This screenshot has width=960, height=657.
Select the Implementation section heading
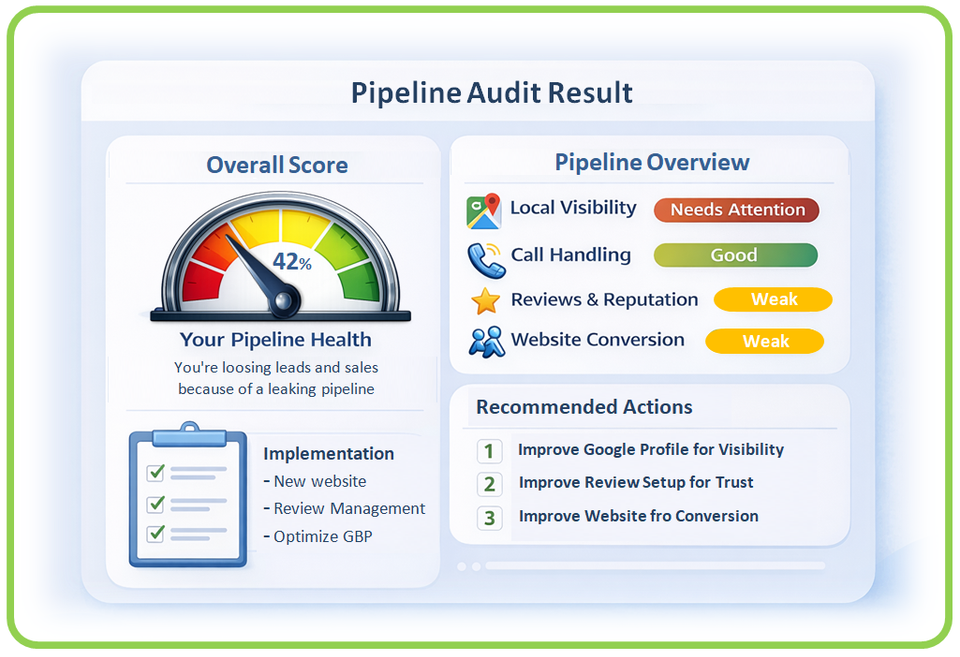[328, 453]
